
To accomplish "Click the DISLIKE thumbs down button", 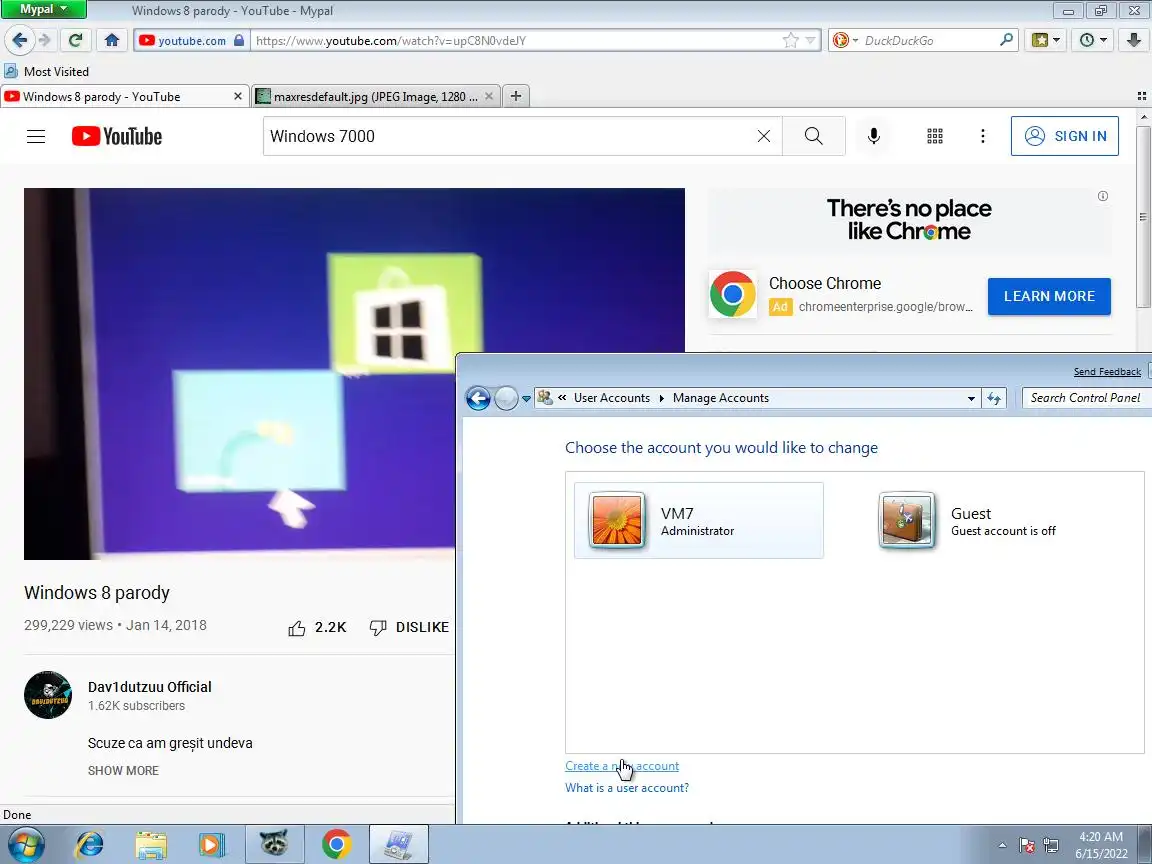I will pyautogui.click(x=408, y=627).
